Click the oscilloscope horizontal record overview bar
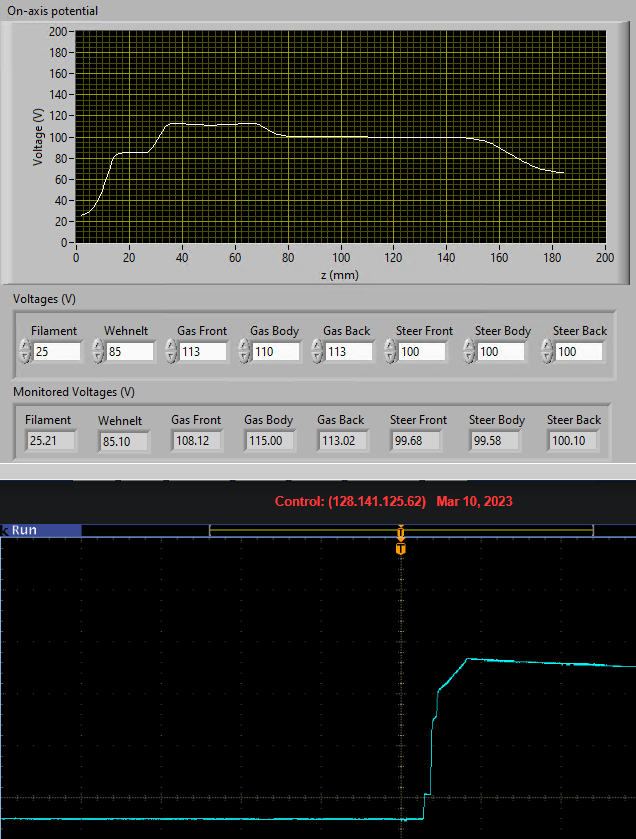This screenshot has height=839, width=636. (401, 530)
